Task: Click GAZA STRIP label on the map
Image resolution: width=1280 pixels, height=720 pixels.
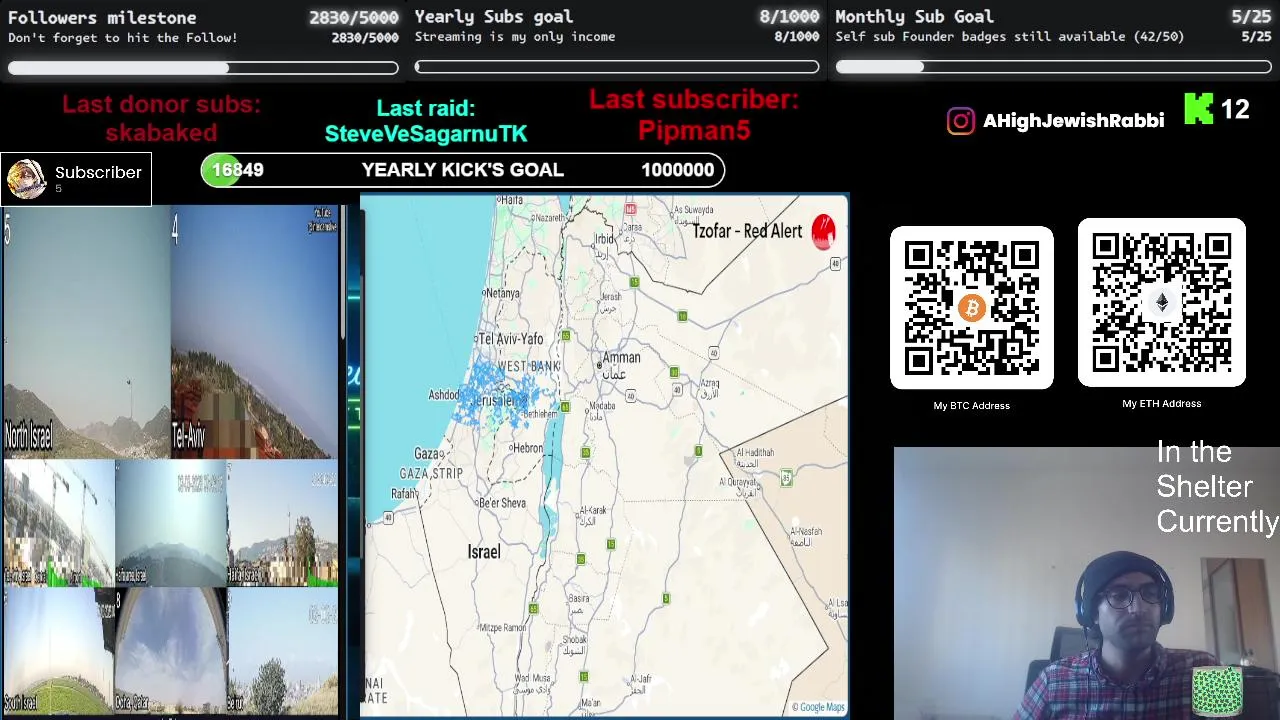Action: click(x=431, y=474)
